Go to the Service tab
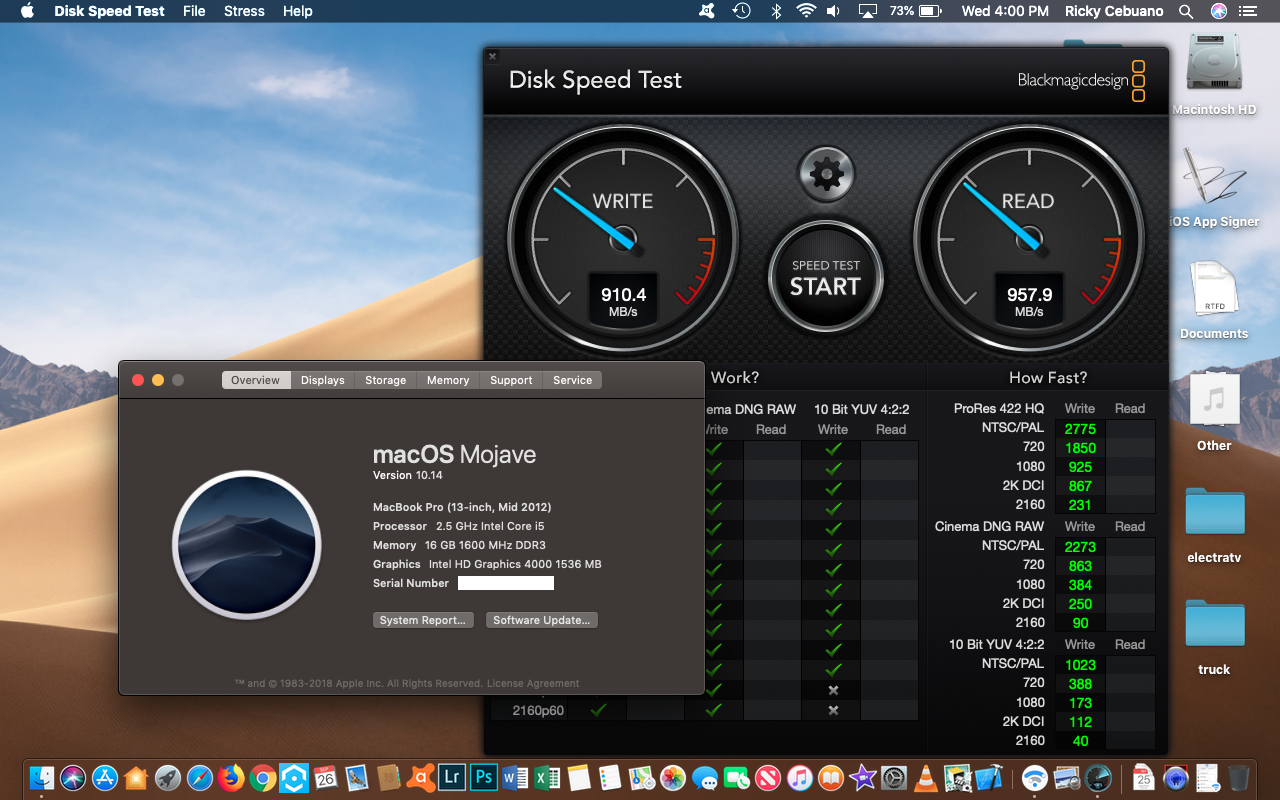The height and width of the screenshot is (800, 1280). [x=573, y=380]
